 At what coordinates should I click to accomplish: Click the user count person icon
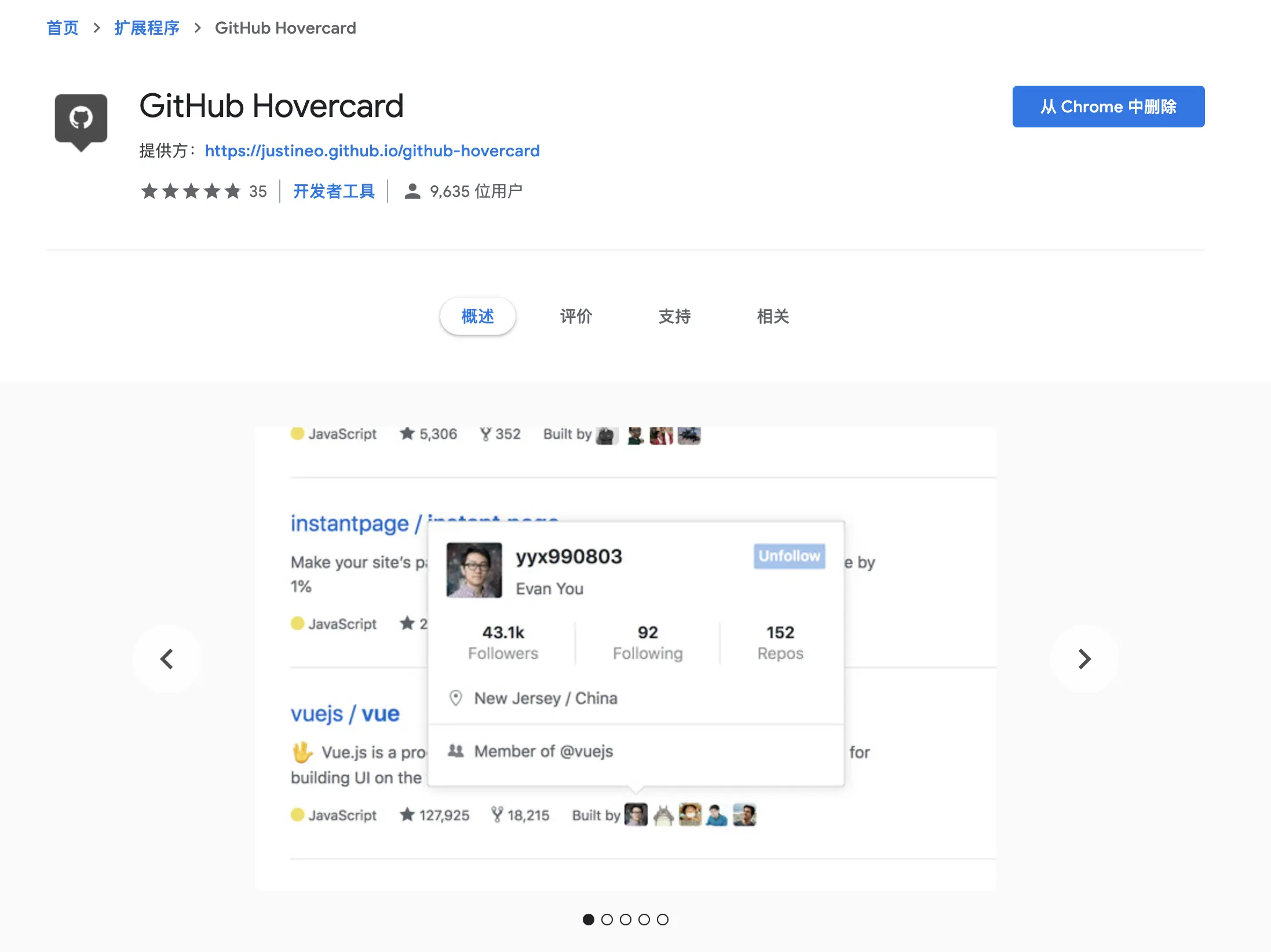(412, 191)
